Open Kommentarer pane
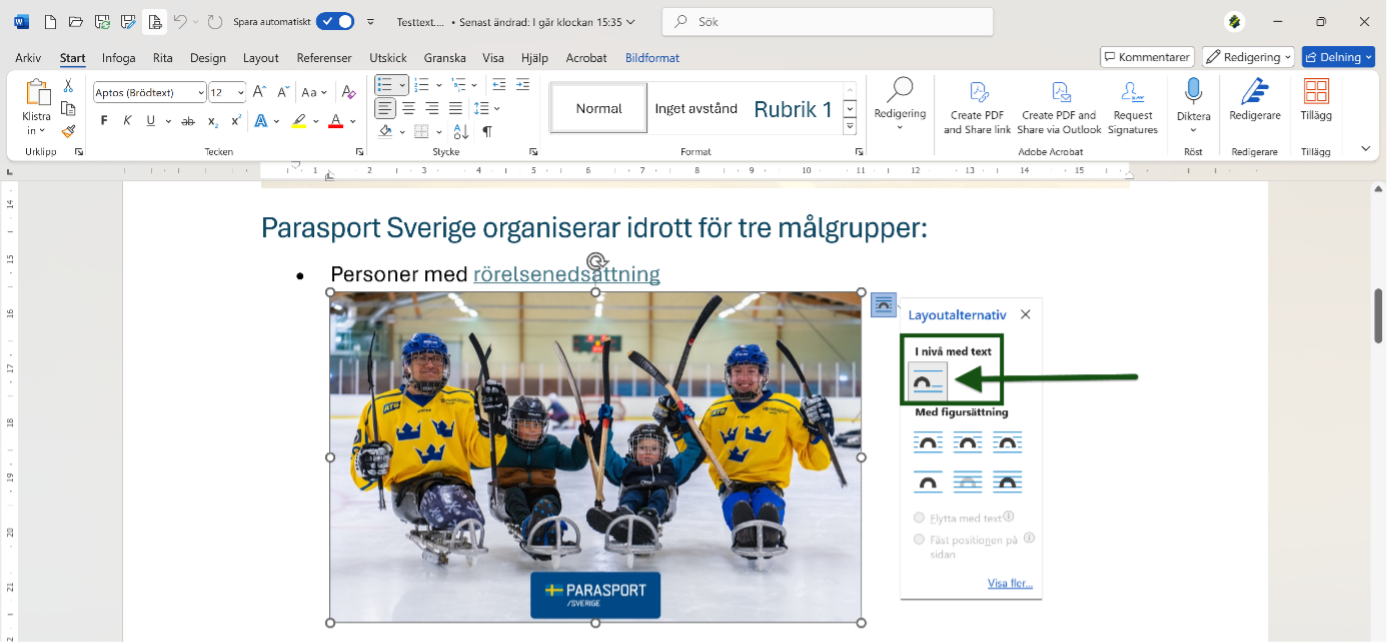Viewport: 1390px width, 644px height. 1147,57
